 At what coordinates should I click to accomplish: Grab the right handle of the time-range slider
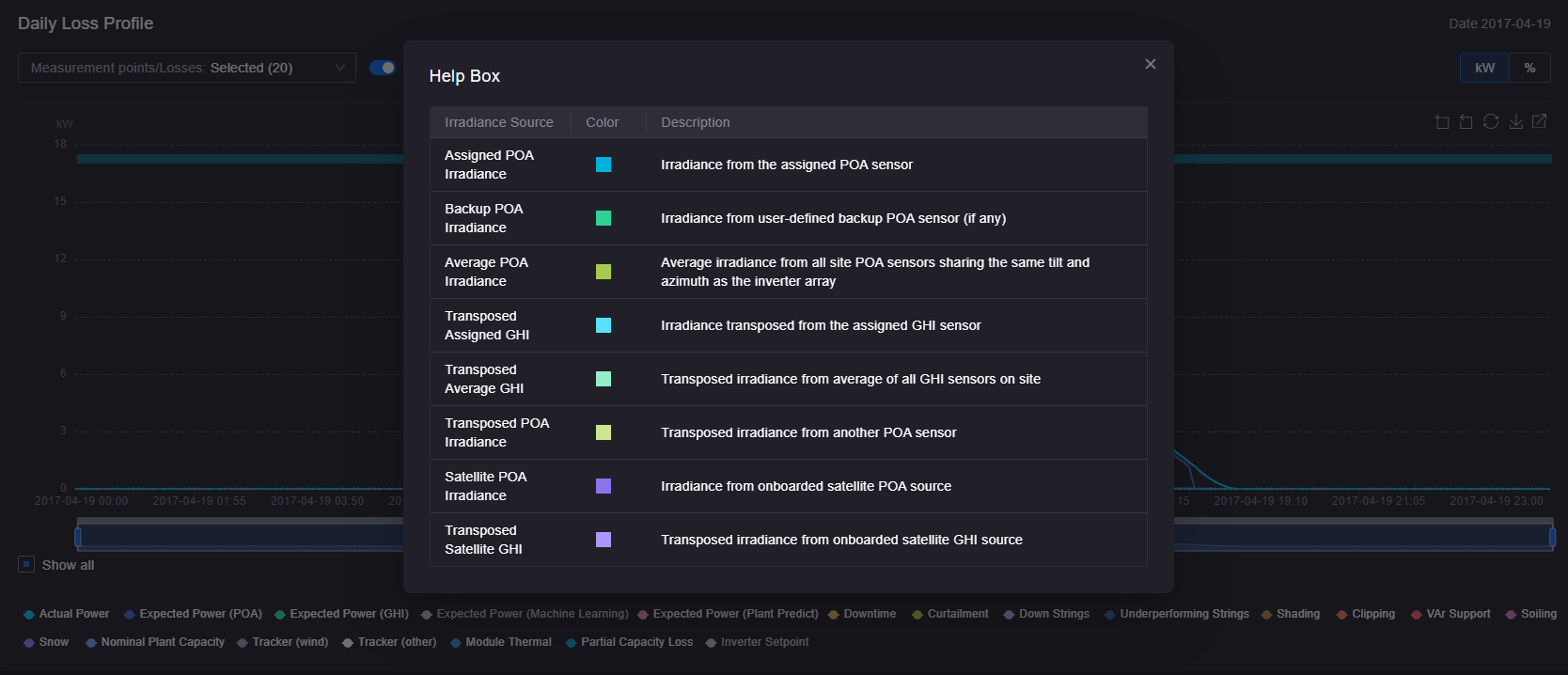point(1552,537)
